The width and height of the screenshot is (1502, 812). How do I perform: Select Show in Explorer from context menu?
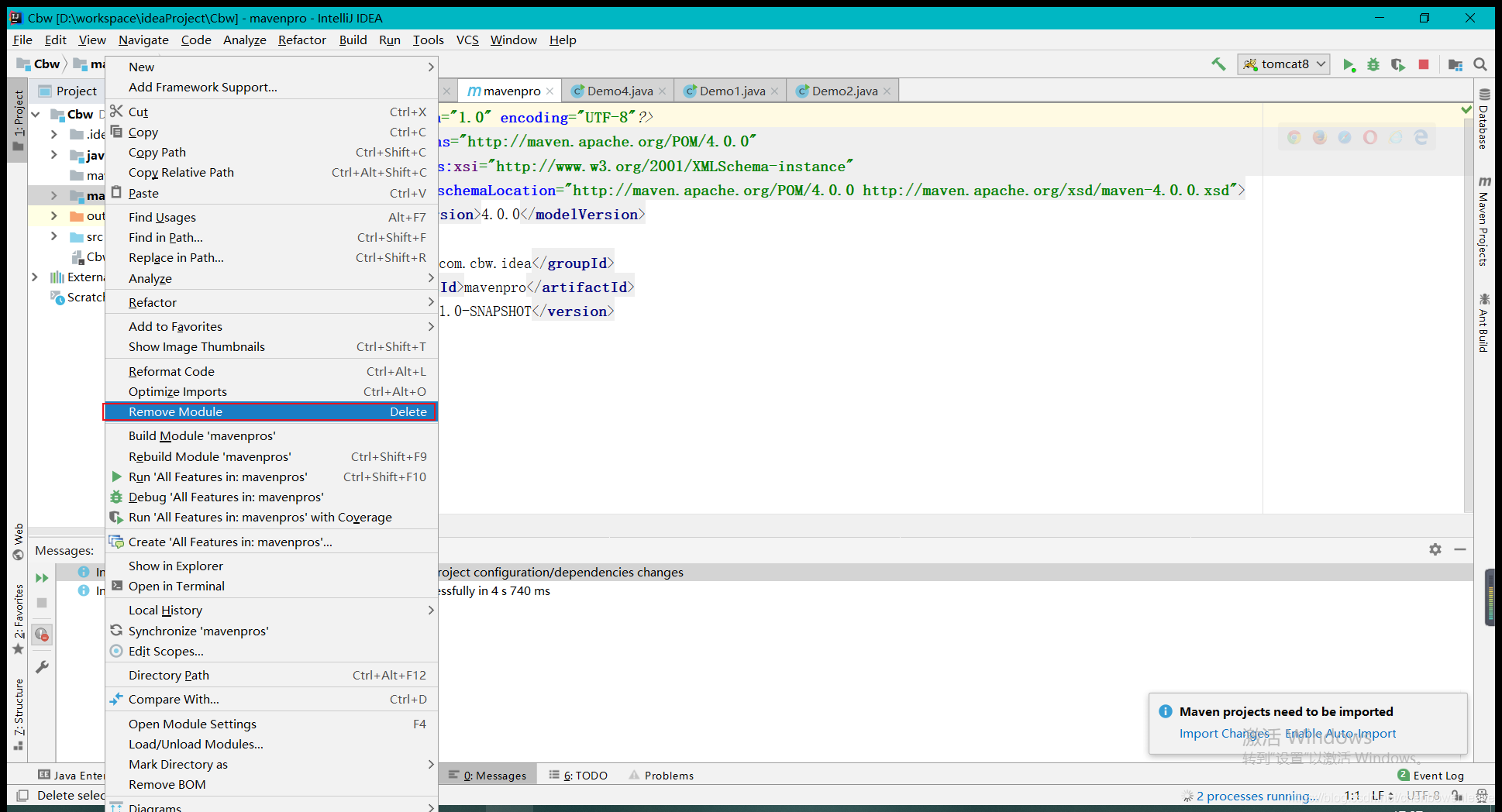click(271, 566)
